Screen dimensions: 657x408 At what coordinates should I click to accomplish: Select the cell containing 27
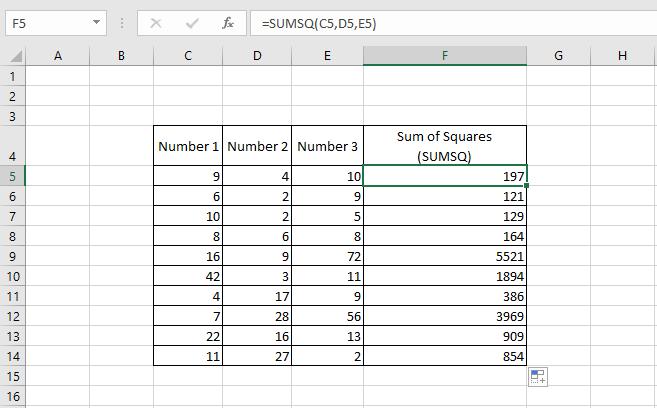point(257,356)
